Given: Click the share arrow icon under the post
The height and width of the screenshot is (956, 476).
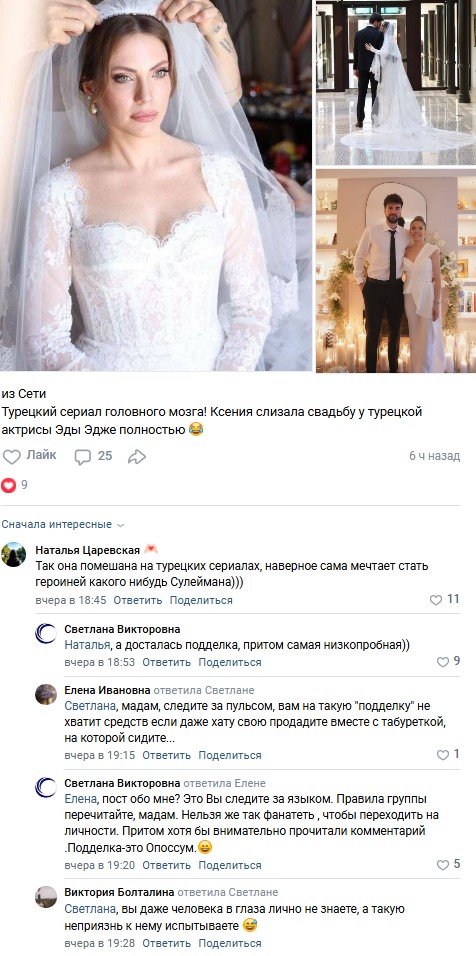Looking at the screenshot, I should tap(137, 456).
